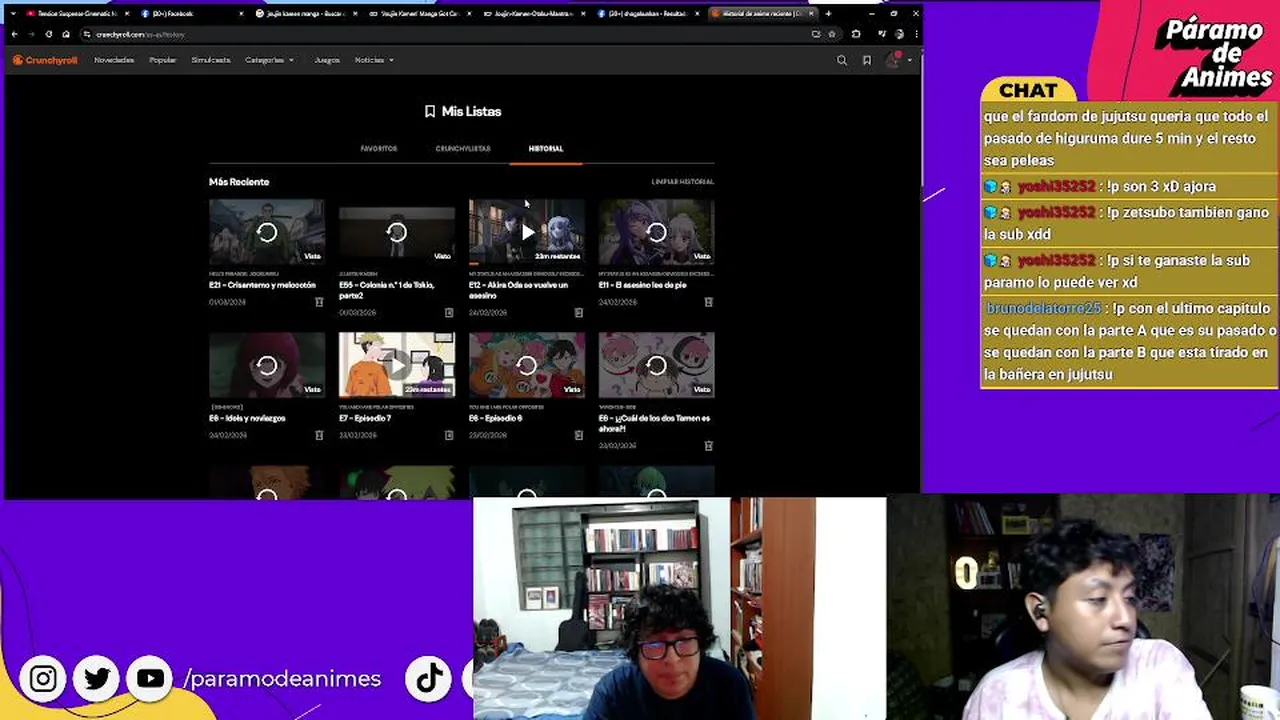
Task: Go back with the browser back arrow
Action: pos(14,34)
